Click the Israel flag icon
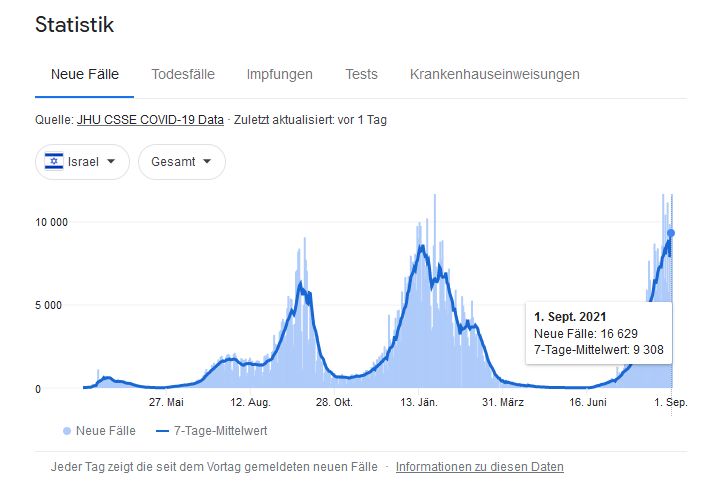The width and height of the screenshot is (727, 500). coord(56,162)
